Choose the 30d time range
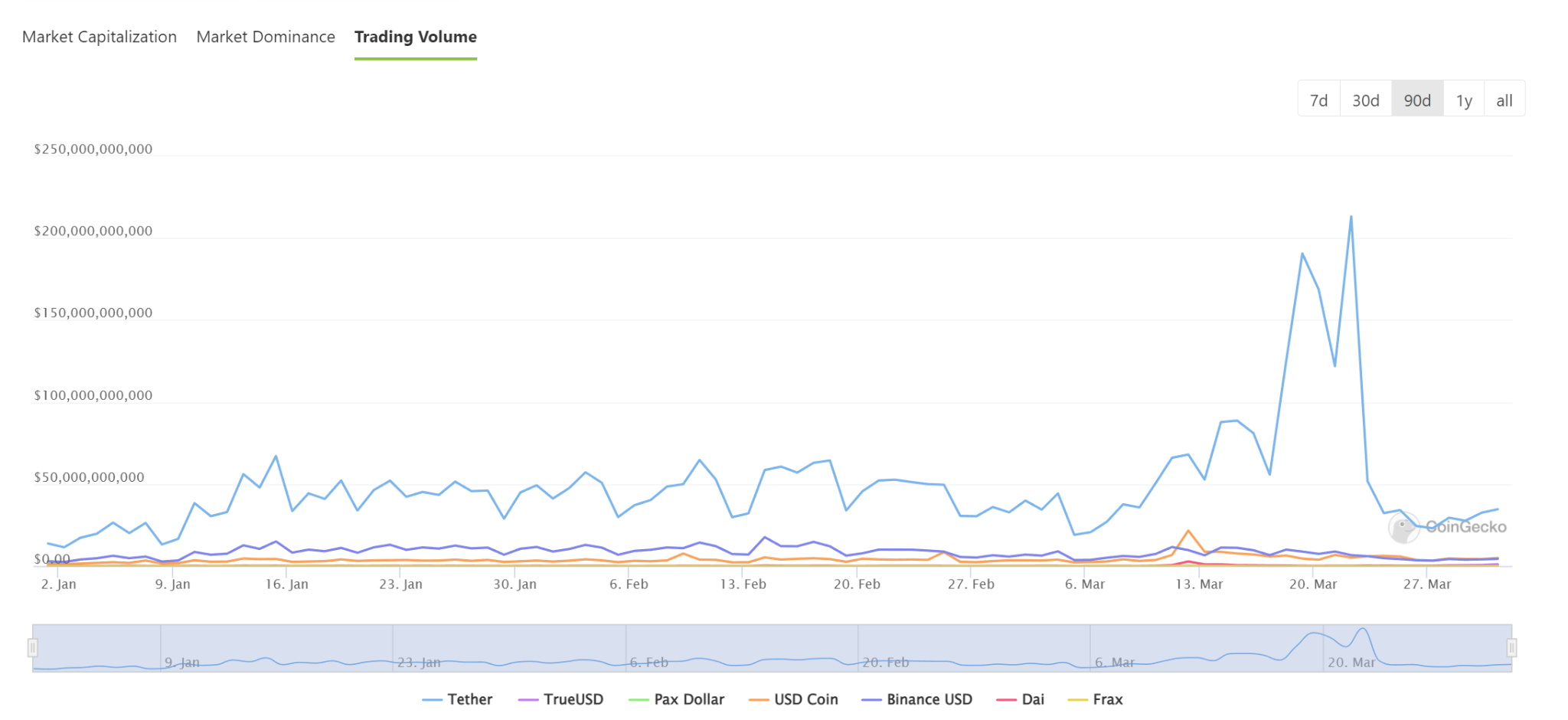The height and width of the screenshot is (720, 1568). [1365, 100]
